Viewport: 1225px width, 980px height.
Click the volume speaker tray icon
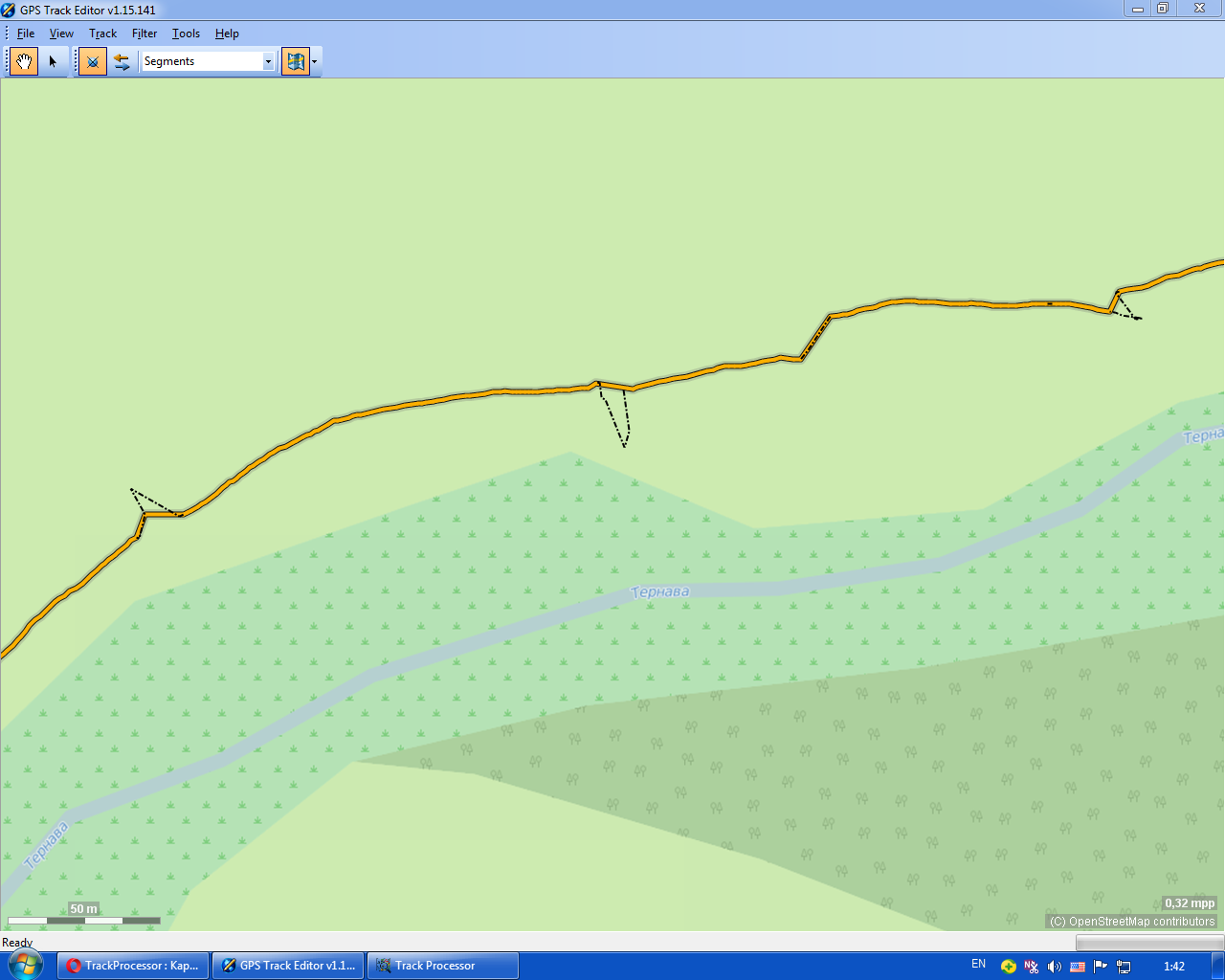(1055, 967)
